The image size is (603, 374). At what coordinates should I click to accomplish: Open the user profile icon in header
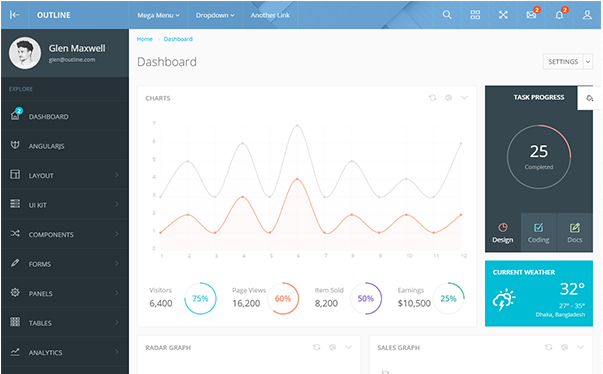pos(587,15)
